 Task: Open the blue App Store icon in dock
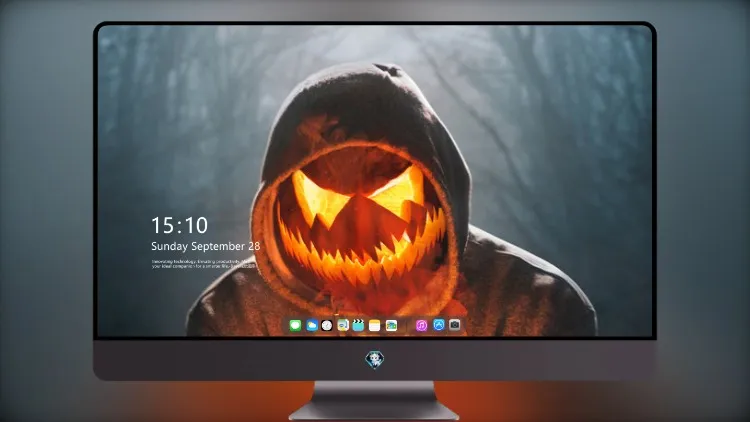click(439, 325)
